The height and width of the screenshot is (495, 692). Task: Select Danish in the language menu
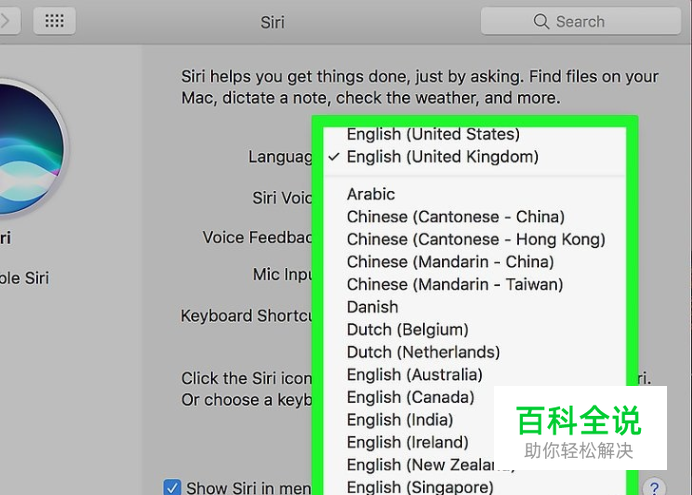pos(474,307)
